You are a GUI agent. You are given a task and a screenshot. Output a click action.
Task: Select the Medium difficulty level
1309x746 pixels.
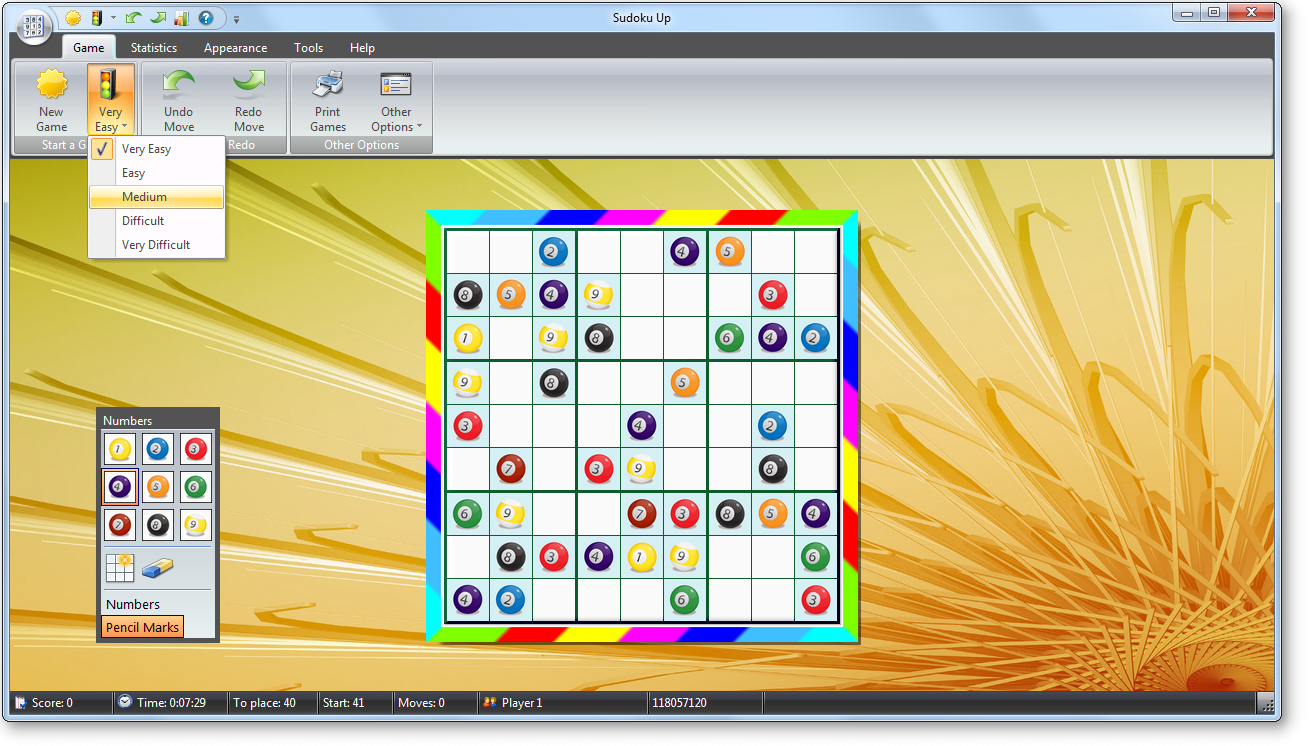click(x=144, y=196)
